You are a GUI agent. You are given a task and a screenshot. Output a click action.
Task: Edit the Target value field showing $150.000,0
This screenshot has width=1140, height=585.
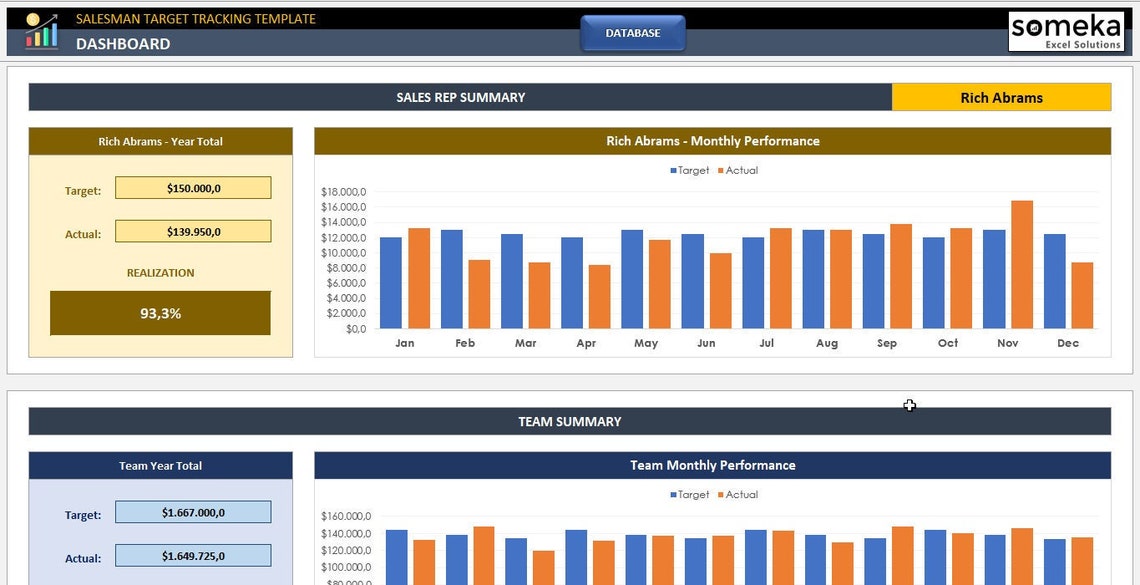pyautogui.click(x=193, y=187)
